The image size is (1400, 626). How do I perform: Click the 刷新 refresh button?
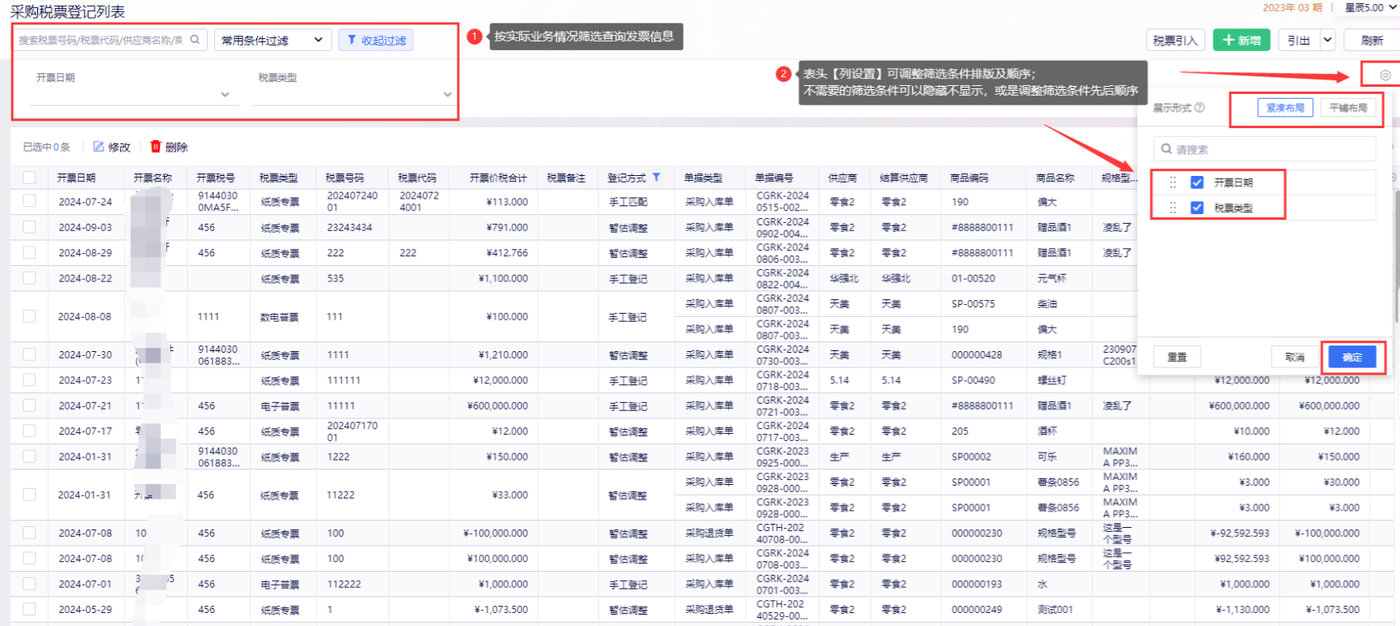click(x=1370, y=40)
